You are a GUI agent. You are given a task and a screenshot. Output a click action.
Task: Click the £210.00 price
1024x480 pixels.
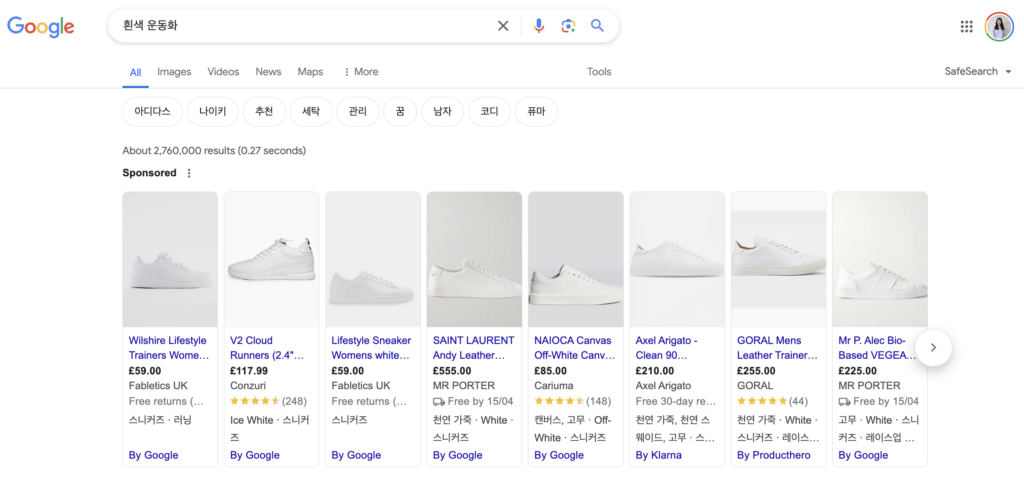(655, 371)
